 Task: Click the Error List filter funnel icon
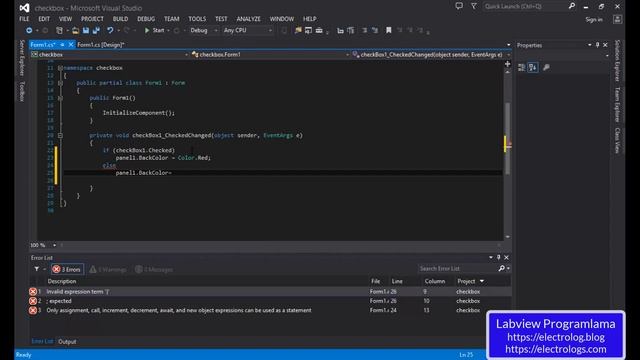[x=37, y=269]
